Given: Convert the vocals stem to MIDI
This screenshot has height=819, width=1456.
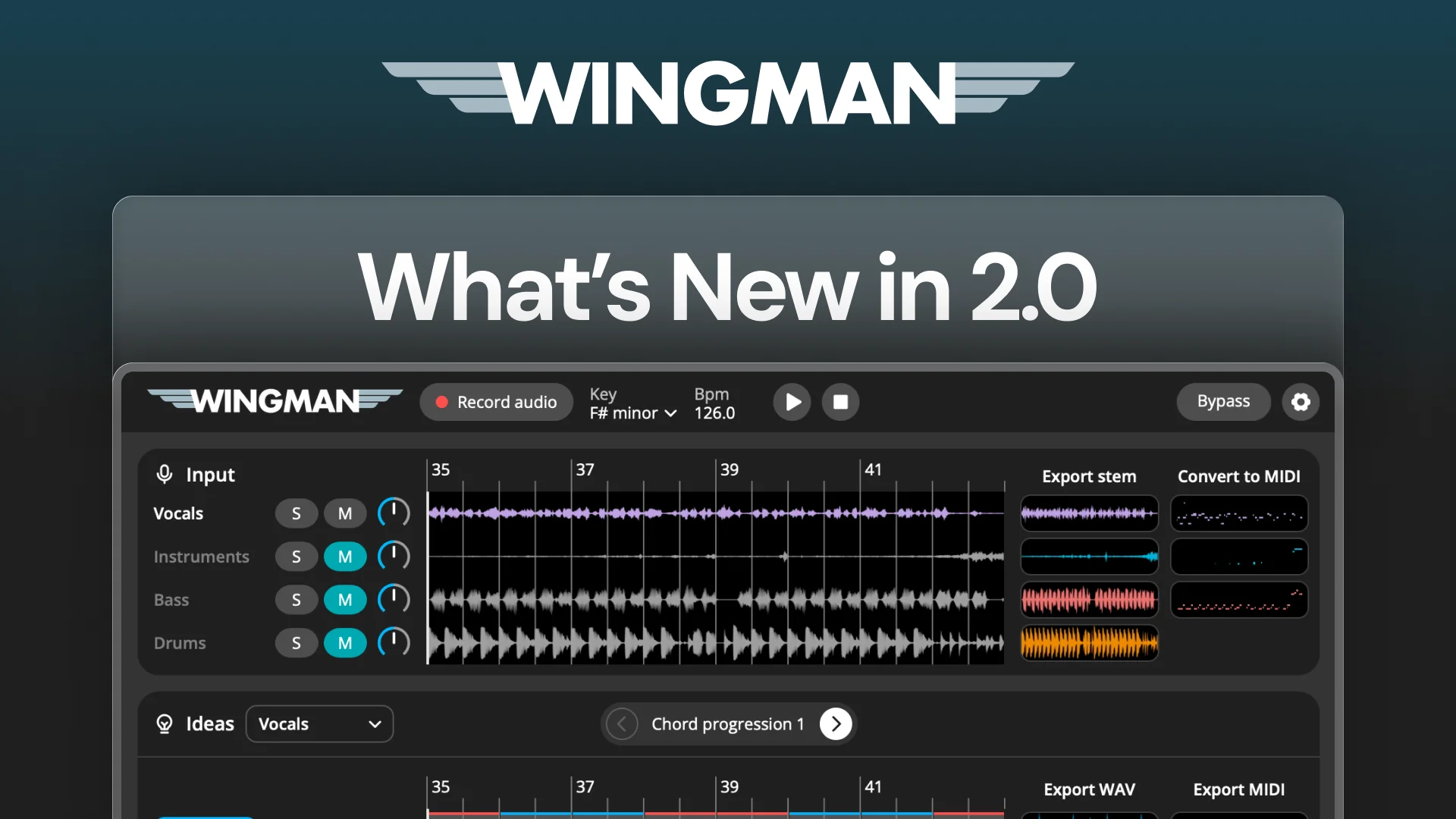Looking at the screenshot, I should click(x=1239, y=514).
